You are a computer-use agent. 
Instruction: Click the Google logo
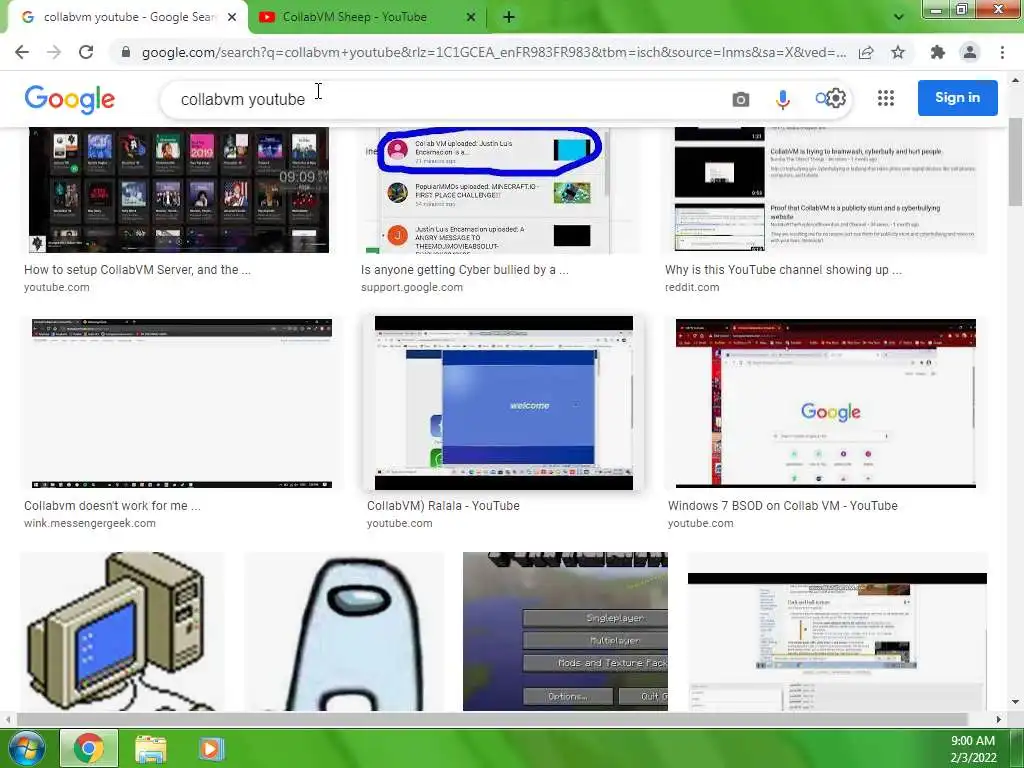[x=69, y=99]
